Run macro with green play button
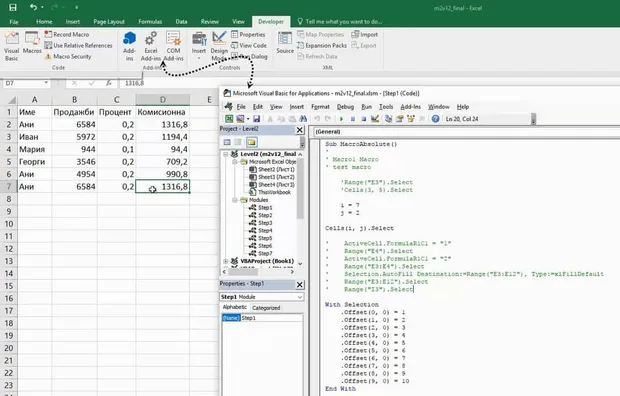The image size is (620, 396). (342, 119)
